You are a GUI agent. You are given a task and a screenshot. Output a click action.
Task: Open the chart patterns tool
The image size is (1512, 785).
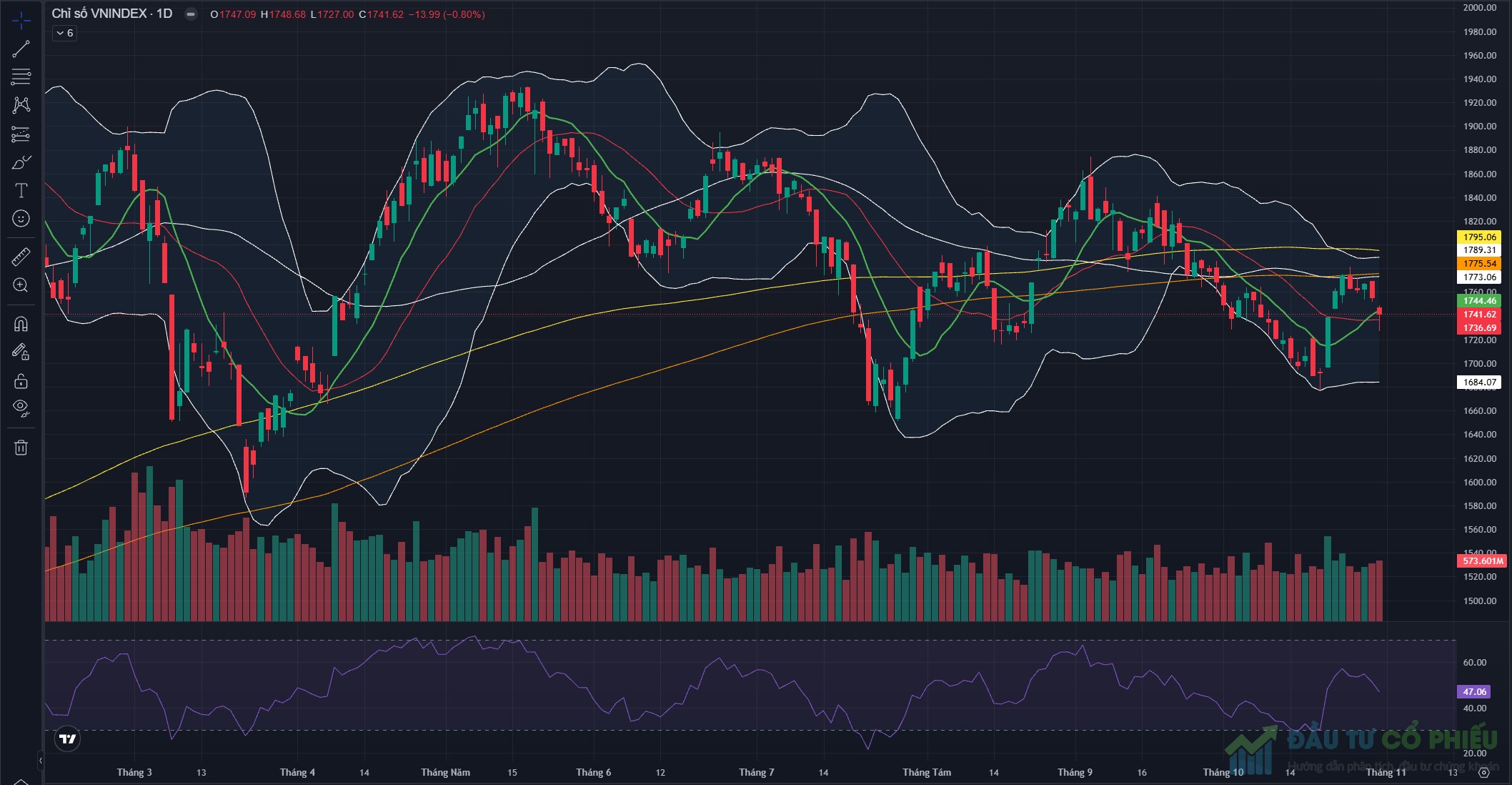coord(21,105)
